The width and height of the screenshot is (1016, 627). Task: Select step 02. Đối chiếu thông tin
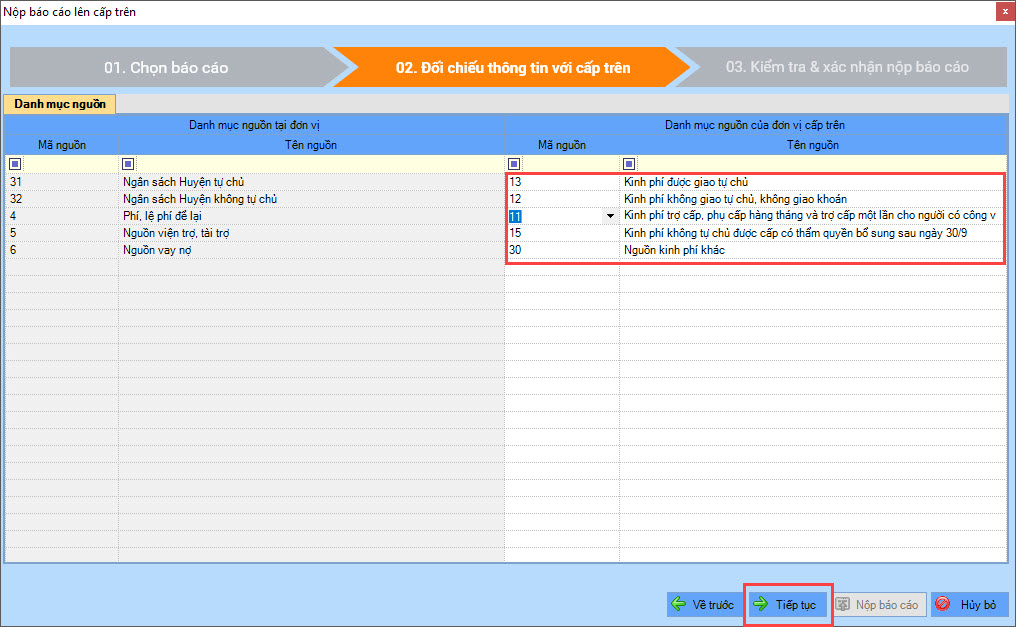click(x=512, y=68)
